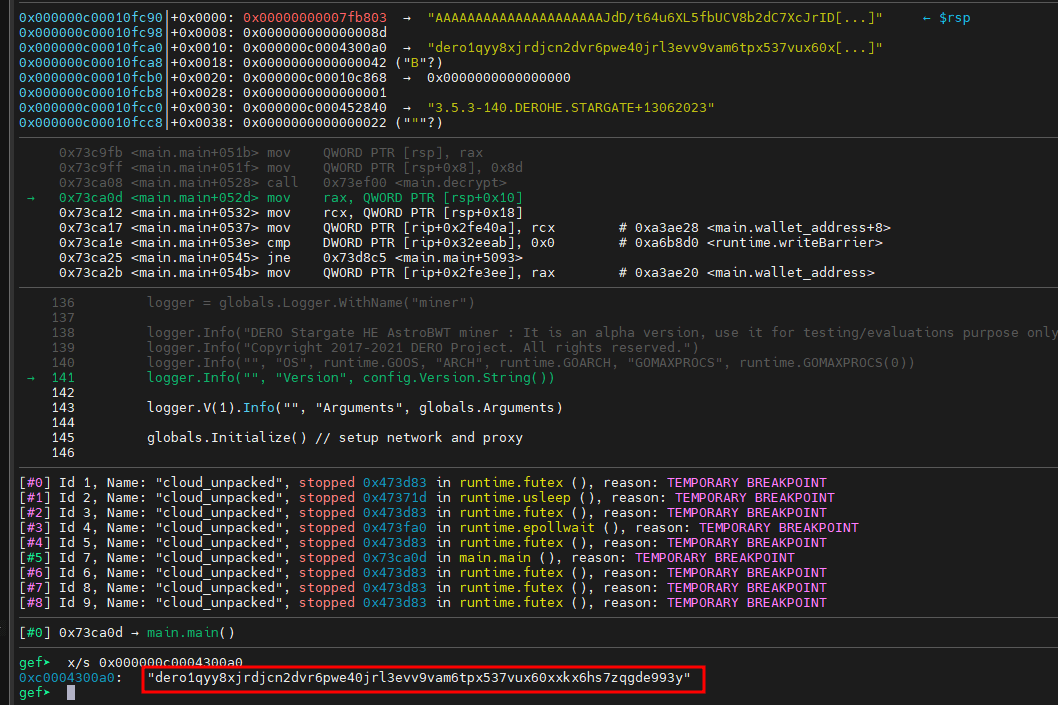This screenshot has width=1058, height=705.
Task: Click the x/s examine command text
Action: [x=76, y=662]
